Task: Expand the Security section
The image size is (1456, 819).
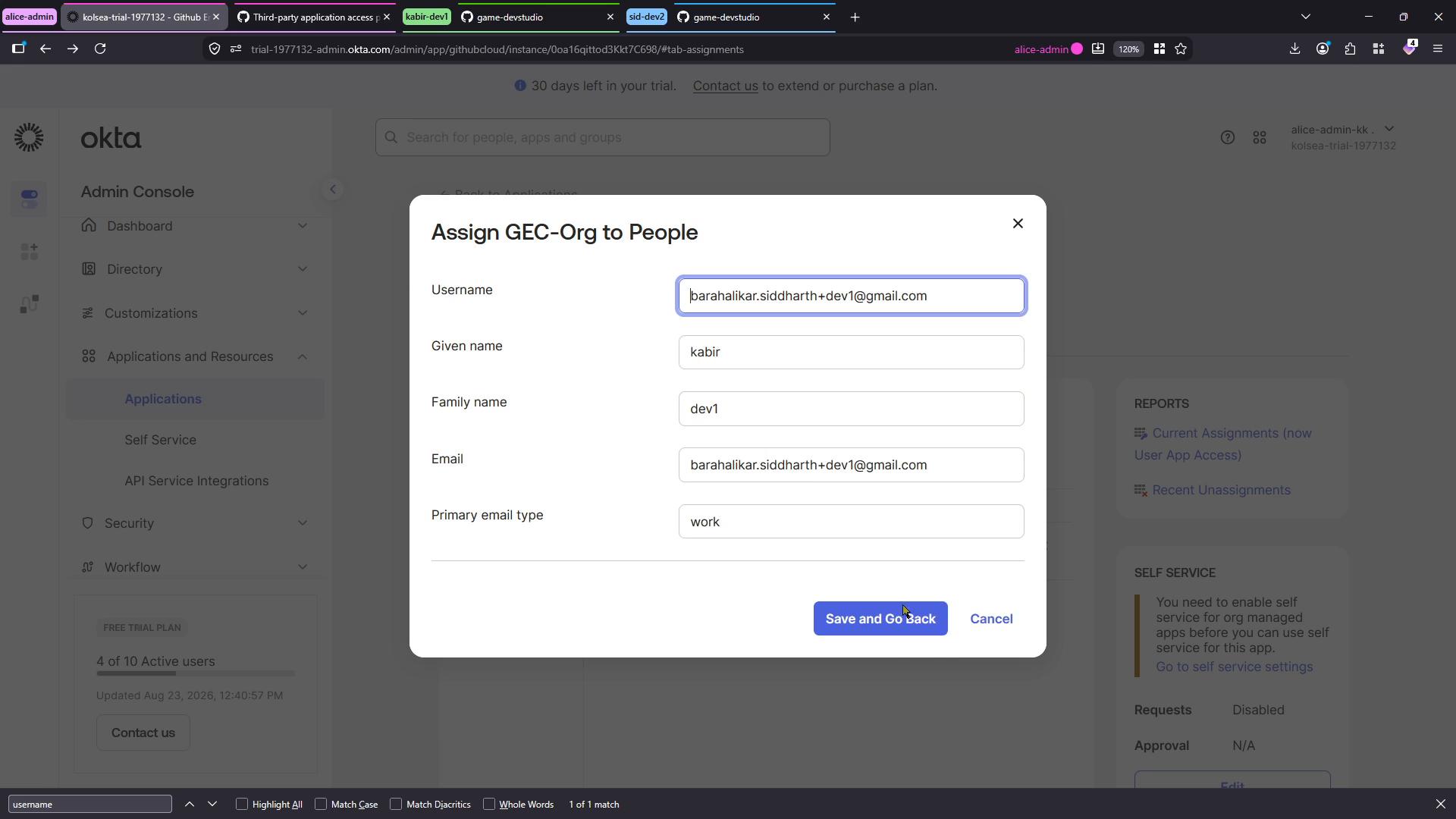Action: 196,523
